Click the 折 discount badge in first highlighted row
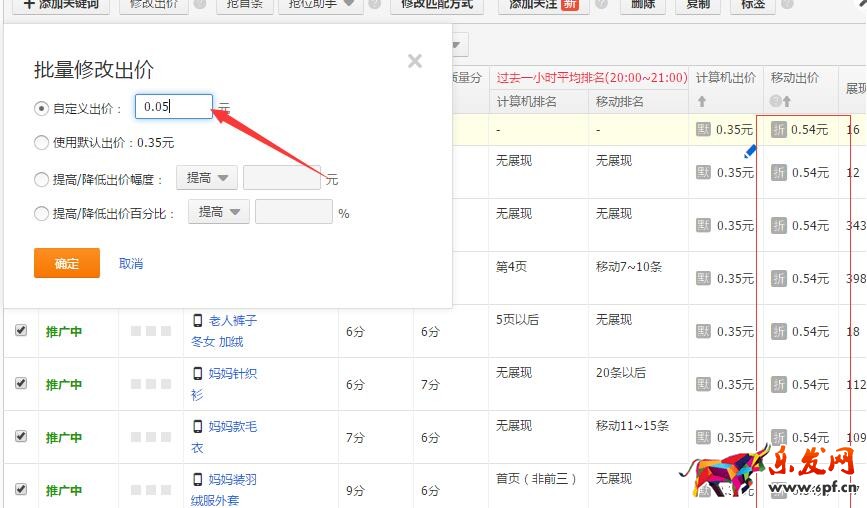This screenshot has height=508, width=867. tap(779, 129)
